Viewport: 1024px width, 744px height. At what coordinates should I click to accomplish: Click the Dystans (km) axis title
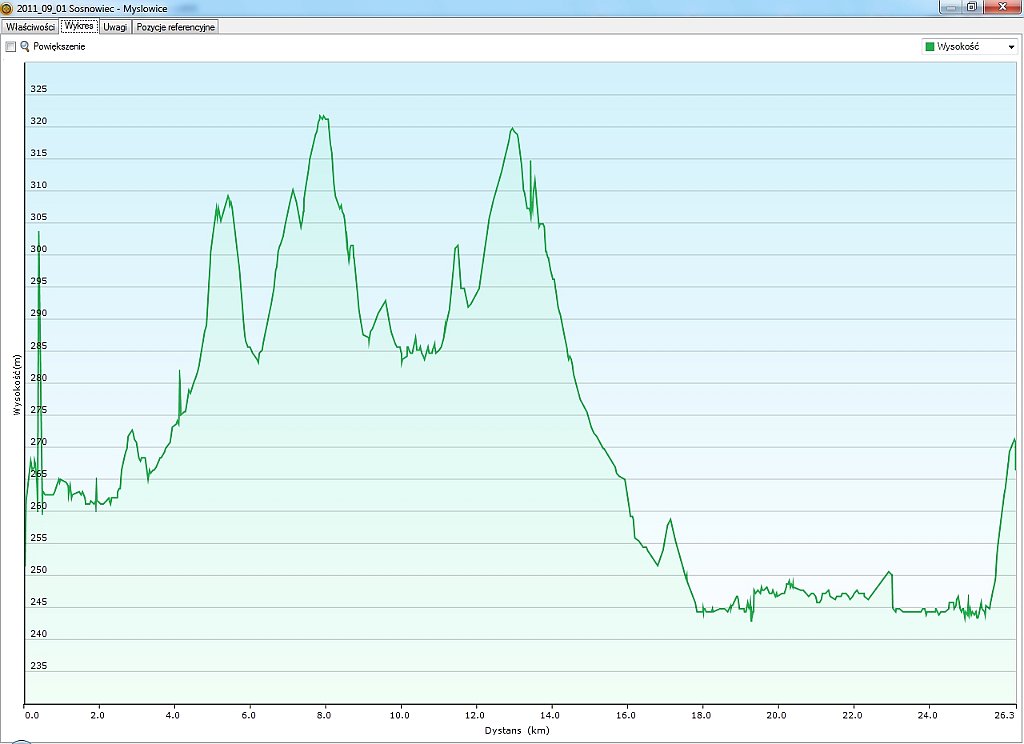(x=518, y=731)
